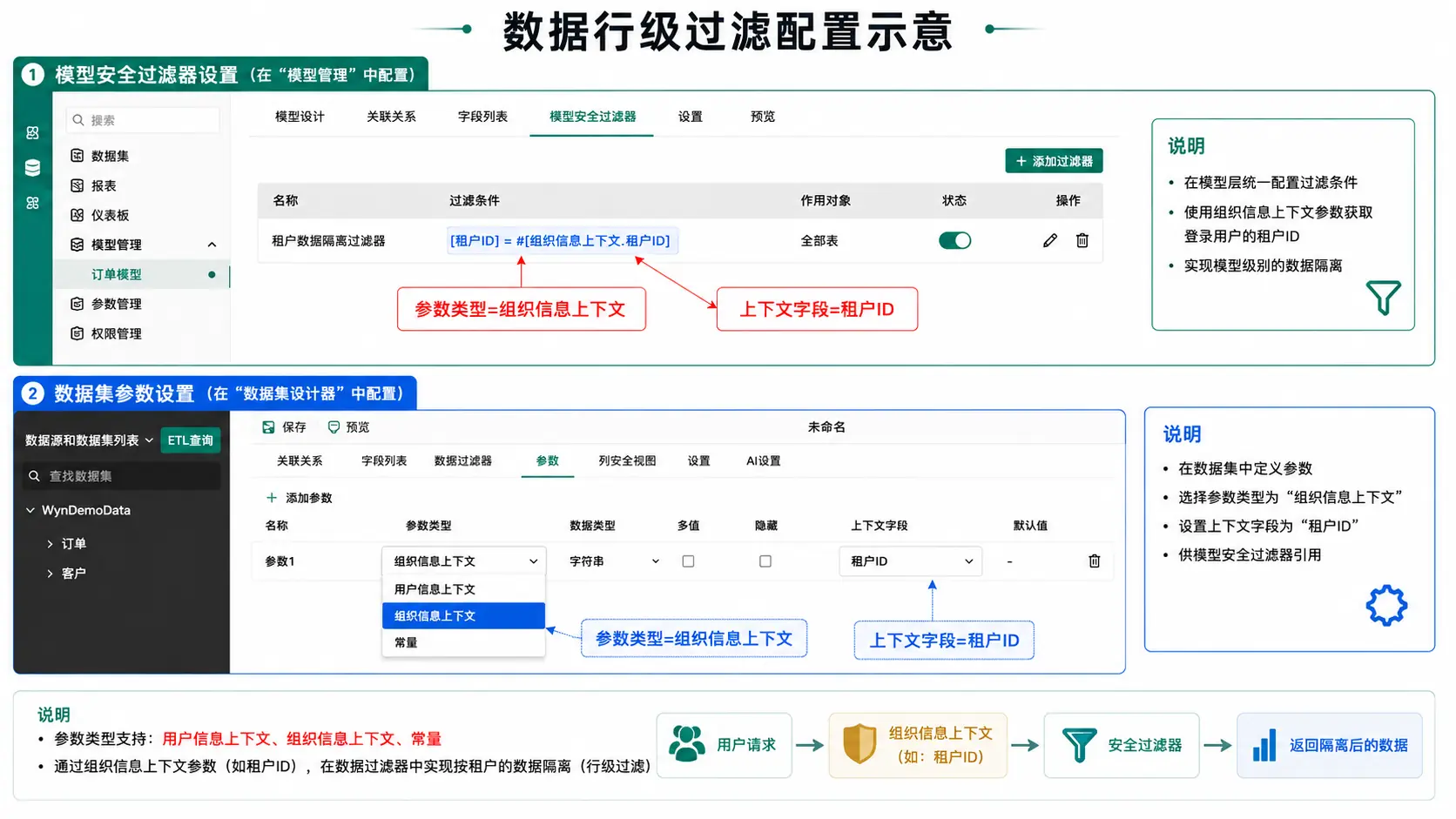Open 字段列表 tab in dataset designer
Viewport: 1456px width, 819px height.
(384, 461)
